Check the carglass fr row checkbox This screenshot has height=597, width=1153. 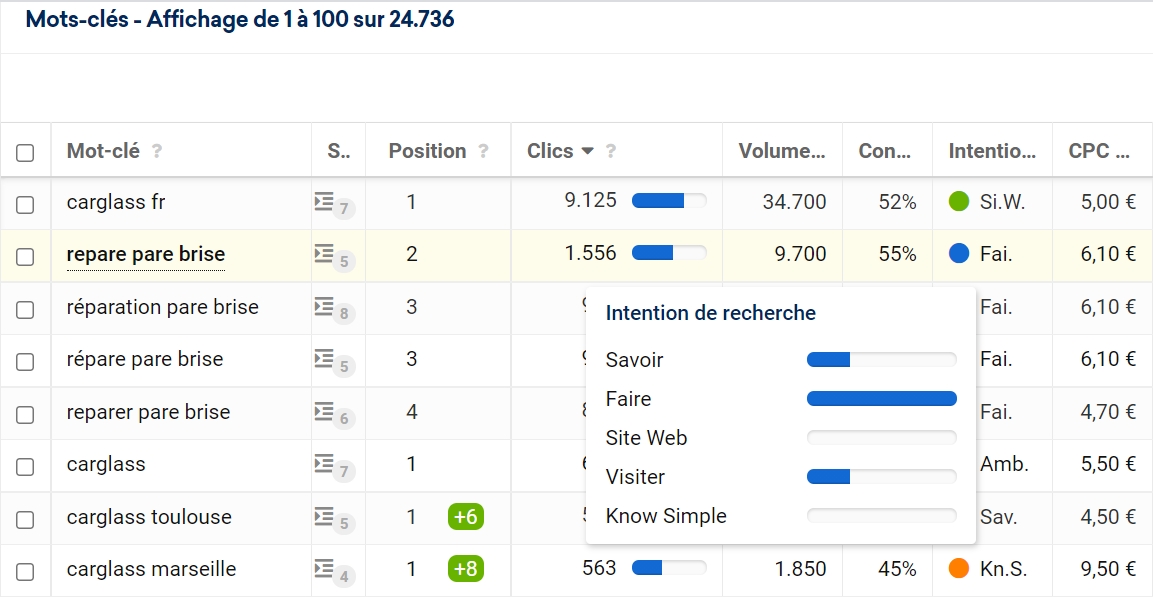[x=25, y=204]
